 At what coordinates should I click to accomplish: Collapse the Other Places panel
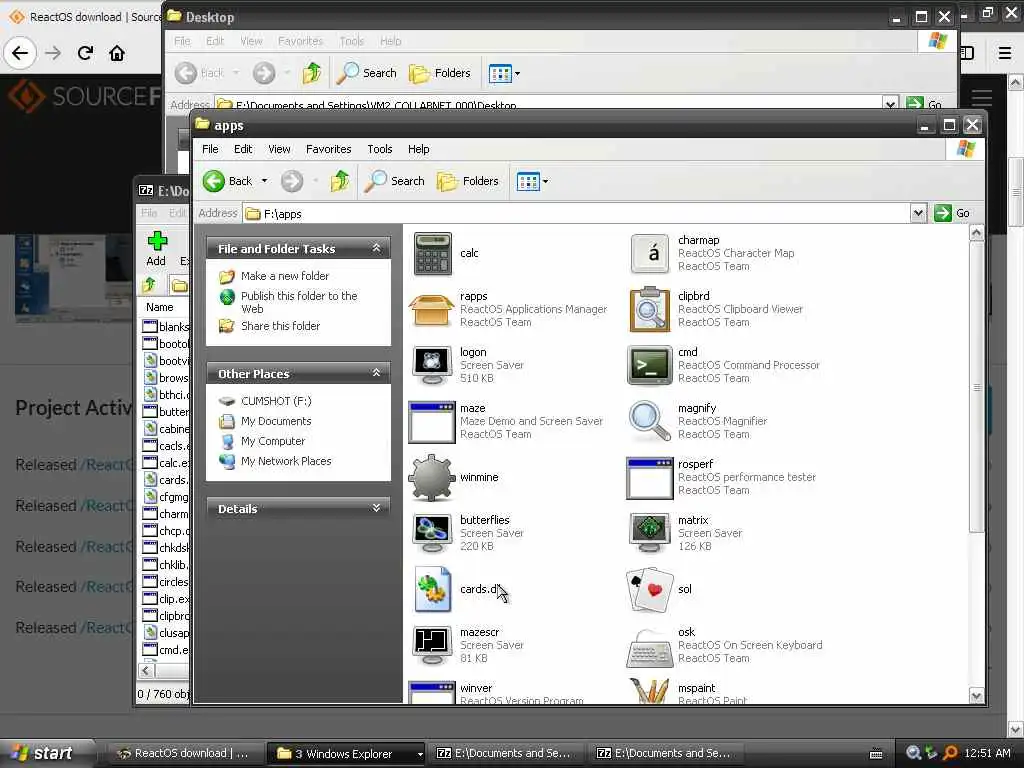pyautogui.click(x=376, y=372)
